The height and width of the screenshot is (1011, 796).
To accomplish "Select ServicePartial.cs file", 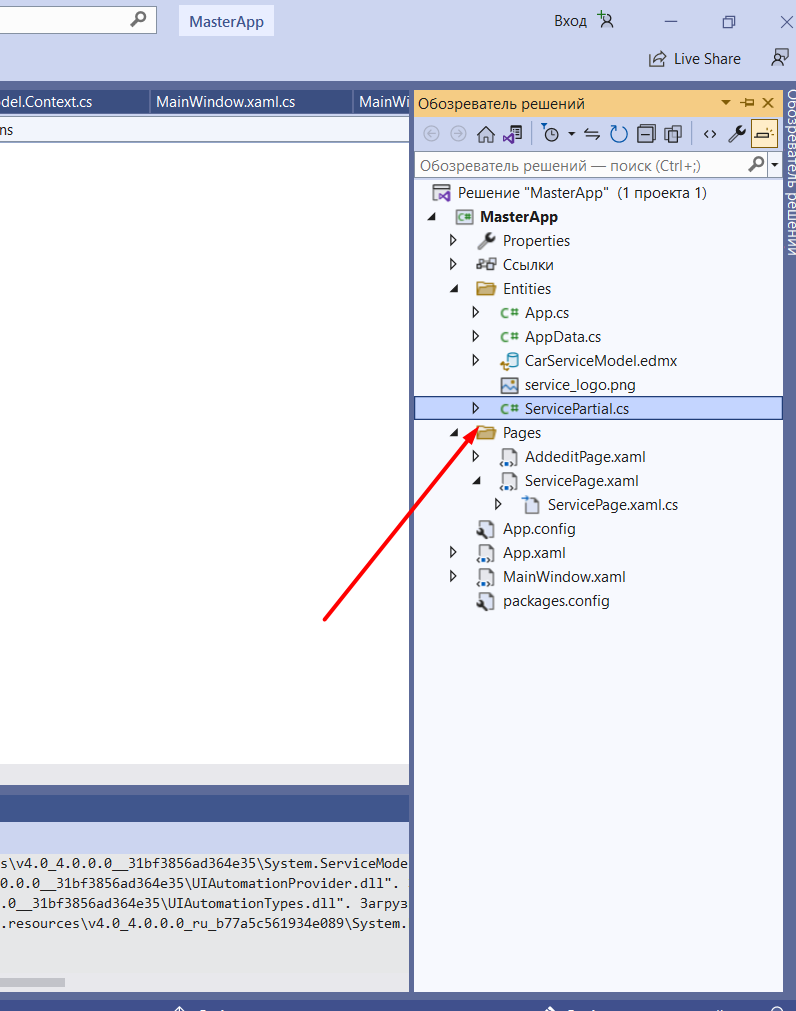I will (x=576, y=409).
